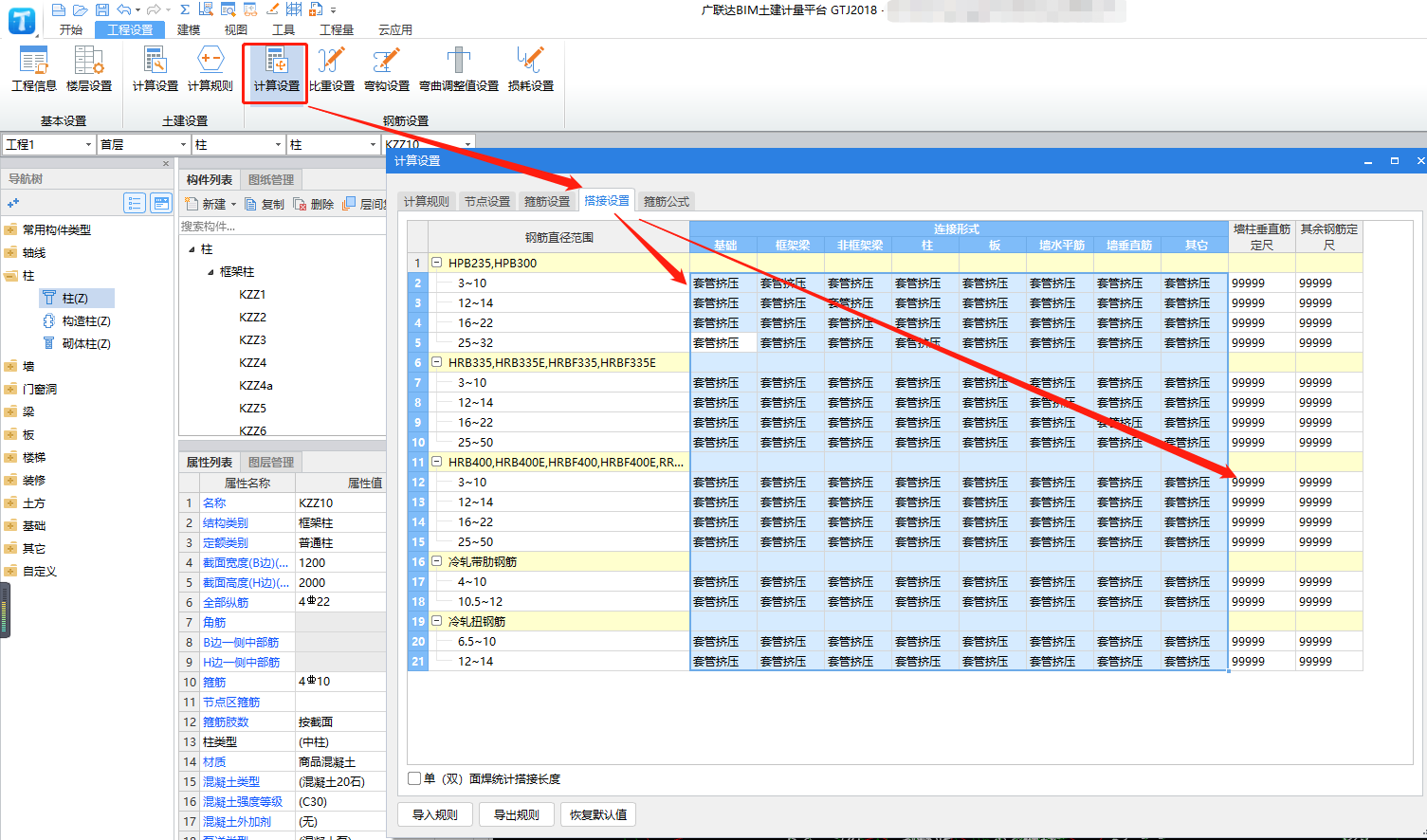Select KZZ4a in component list
This screenshot has height=840, width=1427.
[x=256, y=385]
